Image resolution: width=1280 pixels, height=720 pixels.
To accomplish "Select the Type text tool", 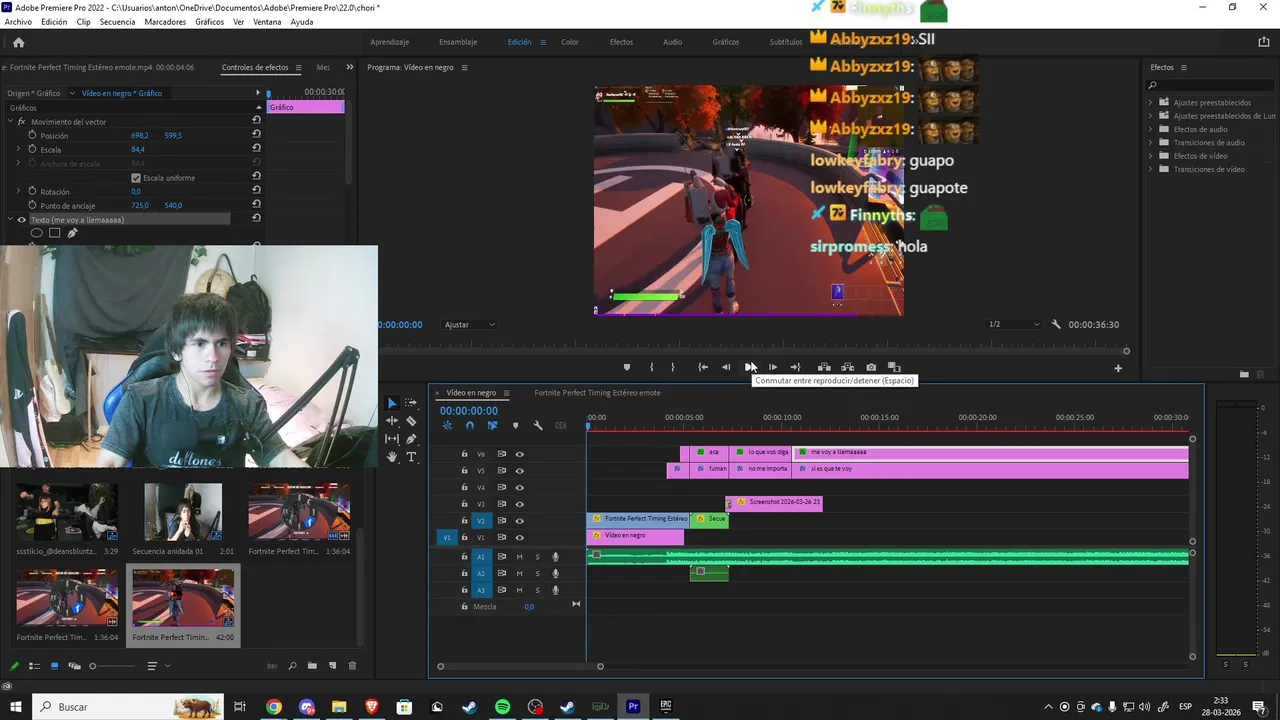I will (x=411, y=457).
